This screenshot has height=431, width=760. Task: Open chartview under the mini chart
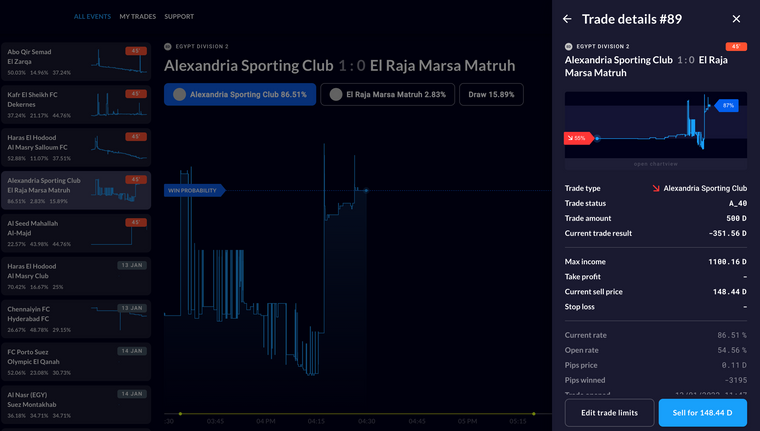[655, 164]
